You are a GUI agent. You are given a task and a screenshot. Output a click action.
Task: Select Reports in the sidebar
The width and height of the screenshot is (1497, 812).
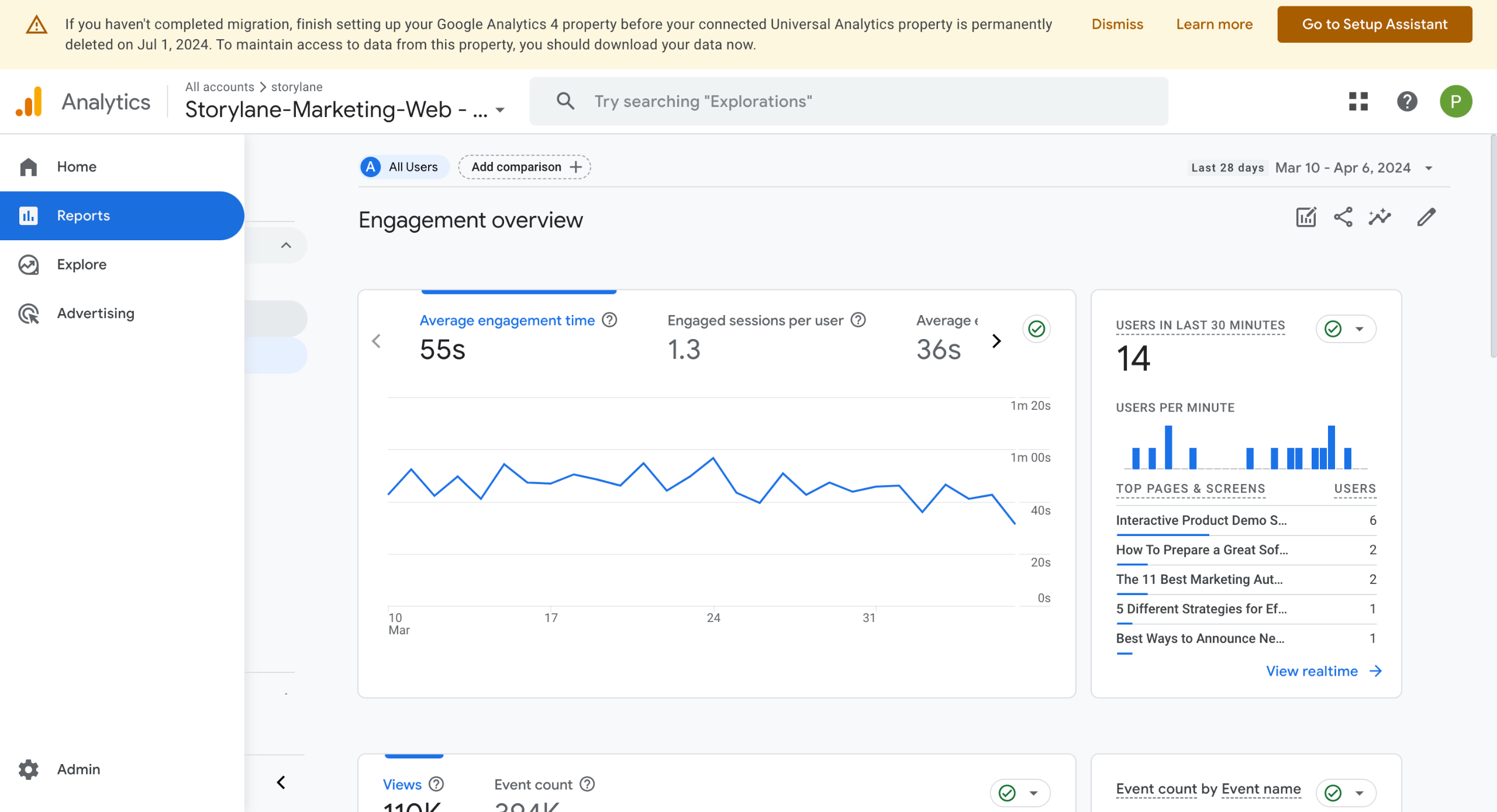(x=122, y=216)
